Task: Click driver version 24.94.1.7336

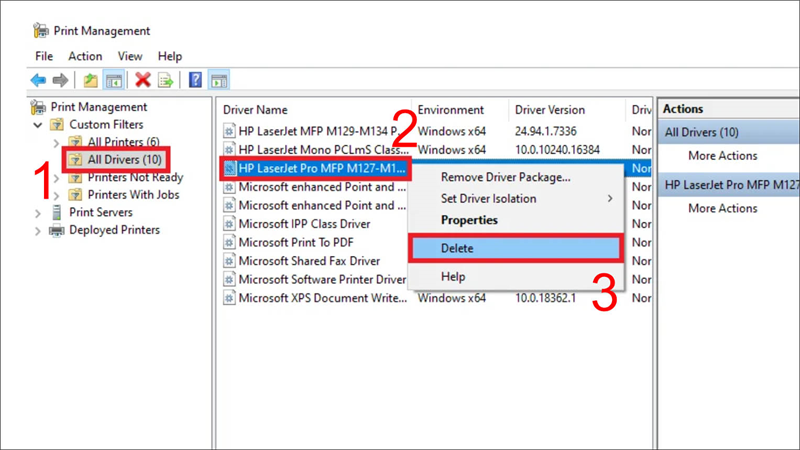Action: (x=545, y=131)
